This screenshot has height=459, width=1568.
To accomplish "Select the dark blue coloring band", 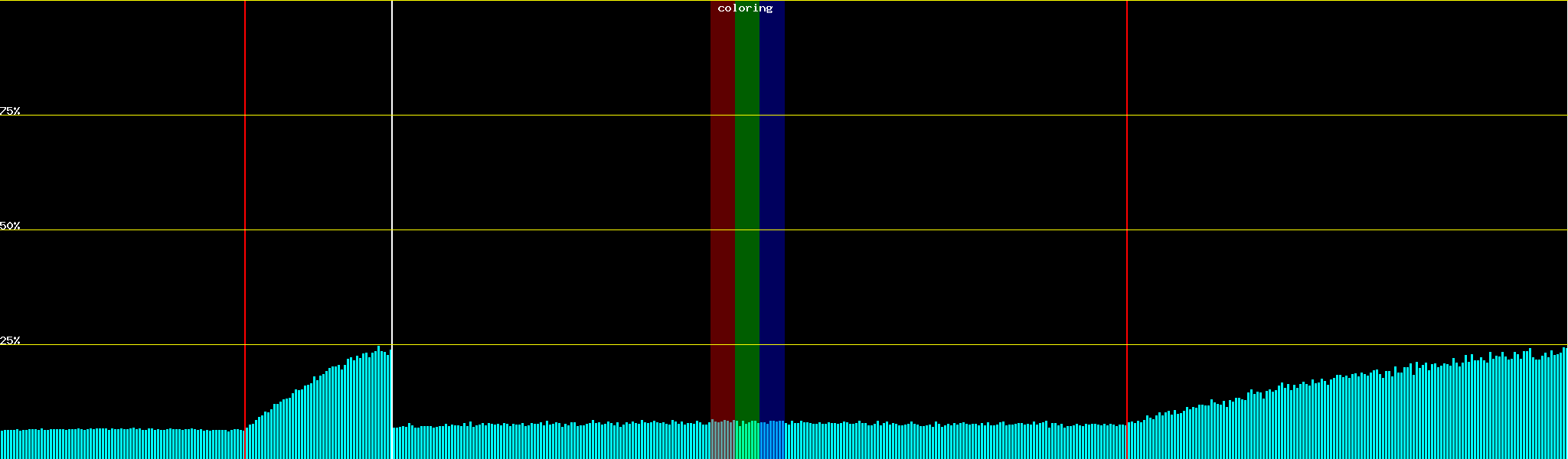I will [x=772, y=191].
